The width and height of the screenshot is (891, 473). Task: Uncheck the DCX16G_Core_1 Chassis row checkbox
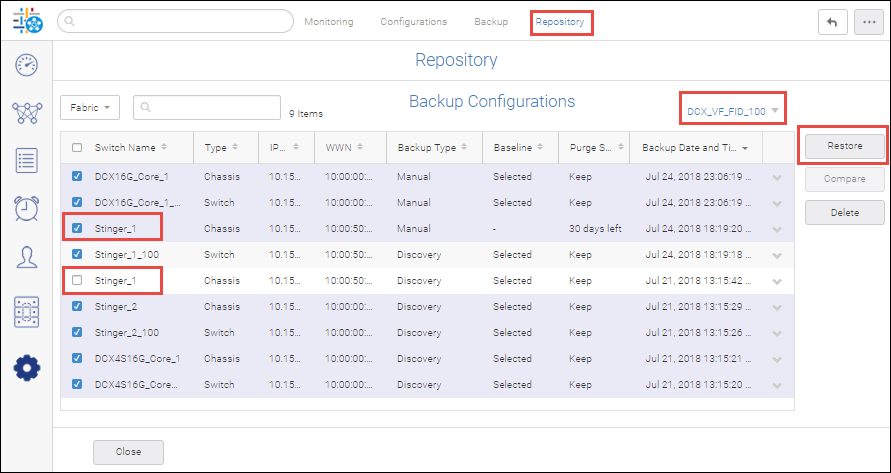click(x=77, y=176)
